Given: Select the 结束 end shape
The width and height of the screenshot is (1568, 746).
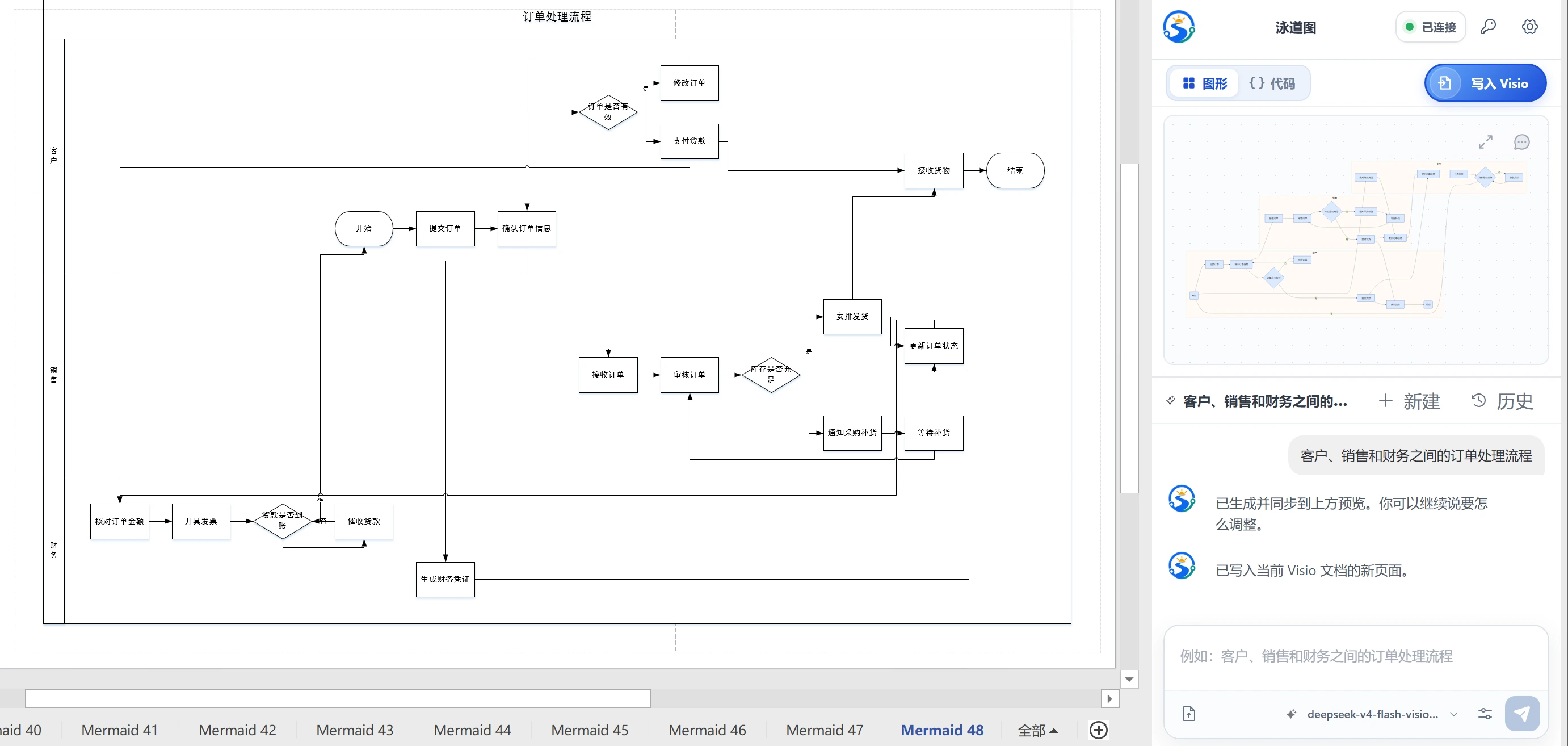Looking at the screenshot, I should (x=1015, y=170).
